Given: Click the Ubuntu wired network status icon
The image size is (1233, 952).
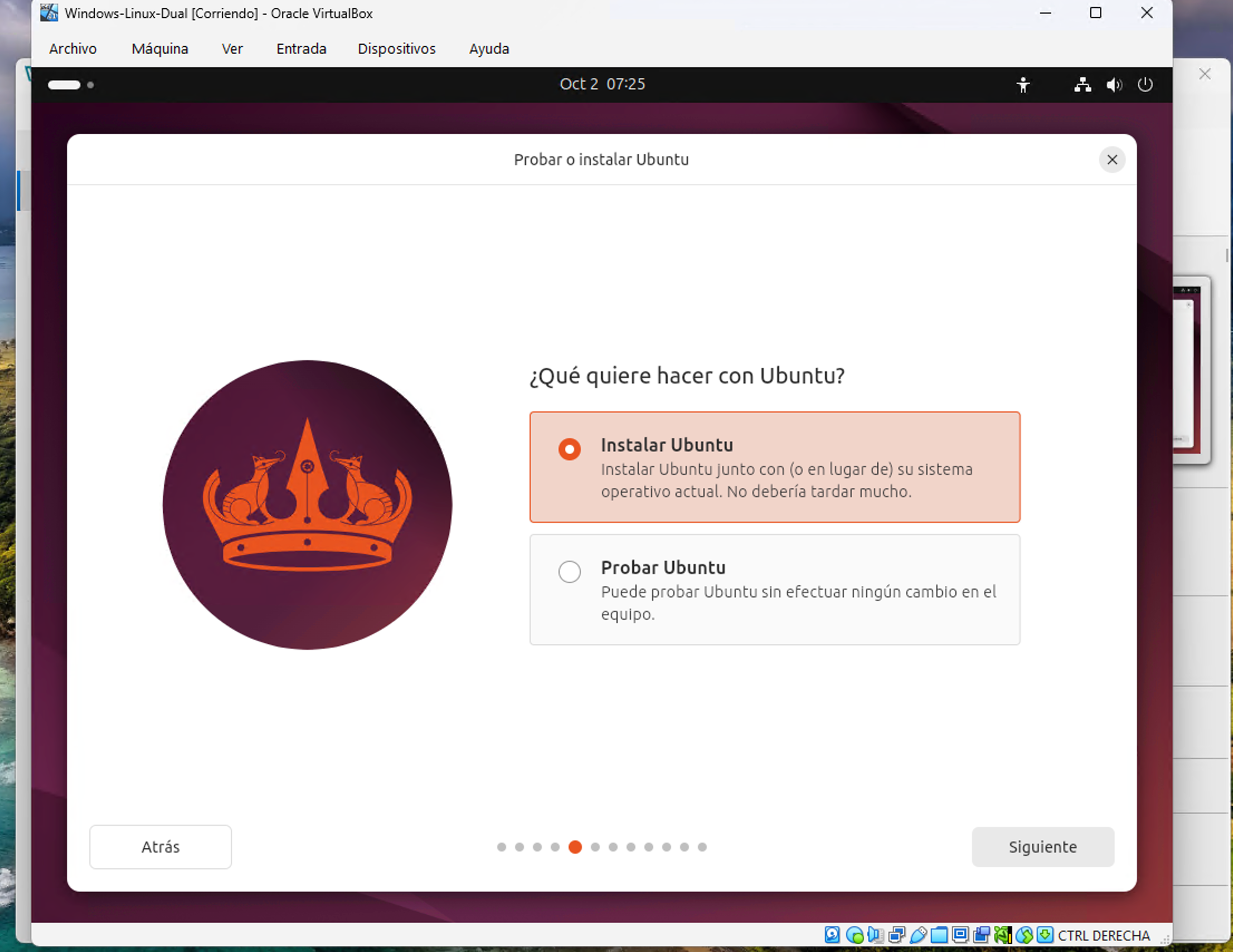Looking at the screenshot, I should coord(1082,85).
